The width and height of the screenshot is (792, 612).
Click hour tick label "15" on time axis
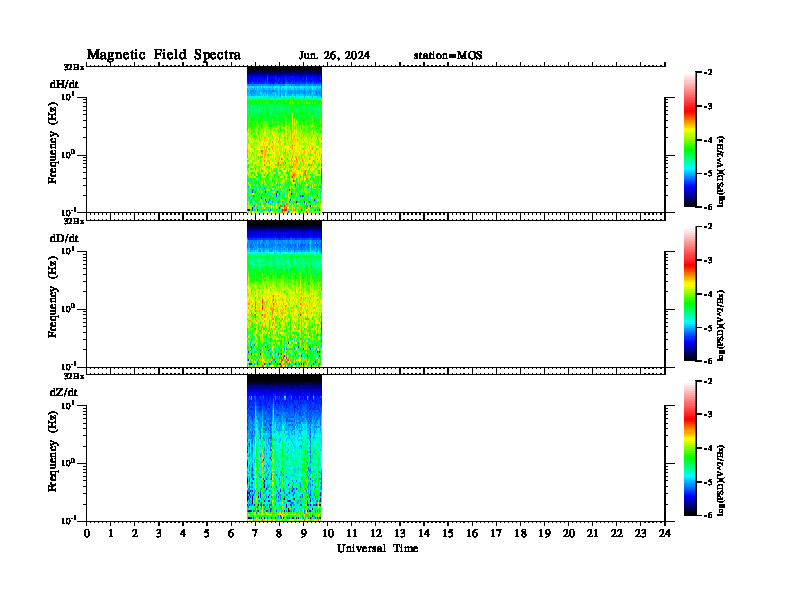448,533
